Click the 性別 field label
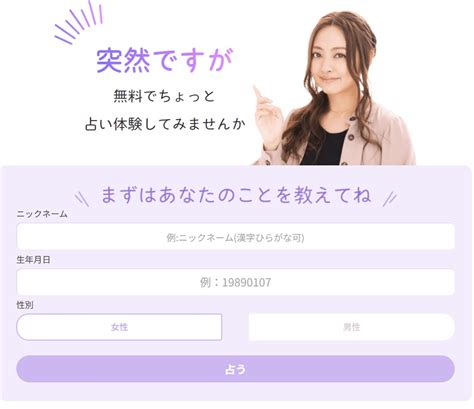The height and width of the screenshot is (409, 474). [25, 305]
